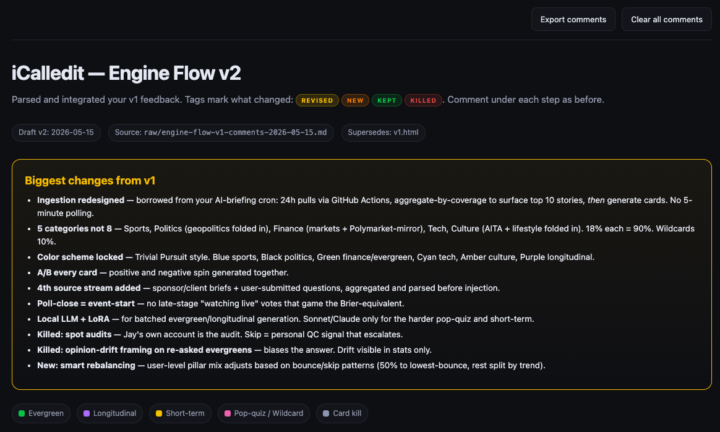Click the pink Pop-quiz color square
The width and height of the screenshot is (720, 432).
click(227, 413)
